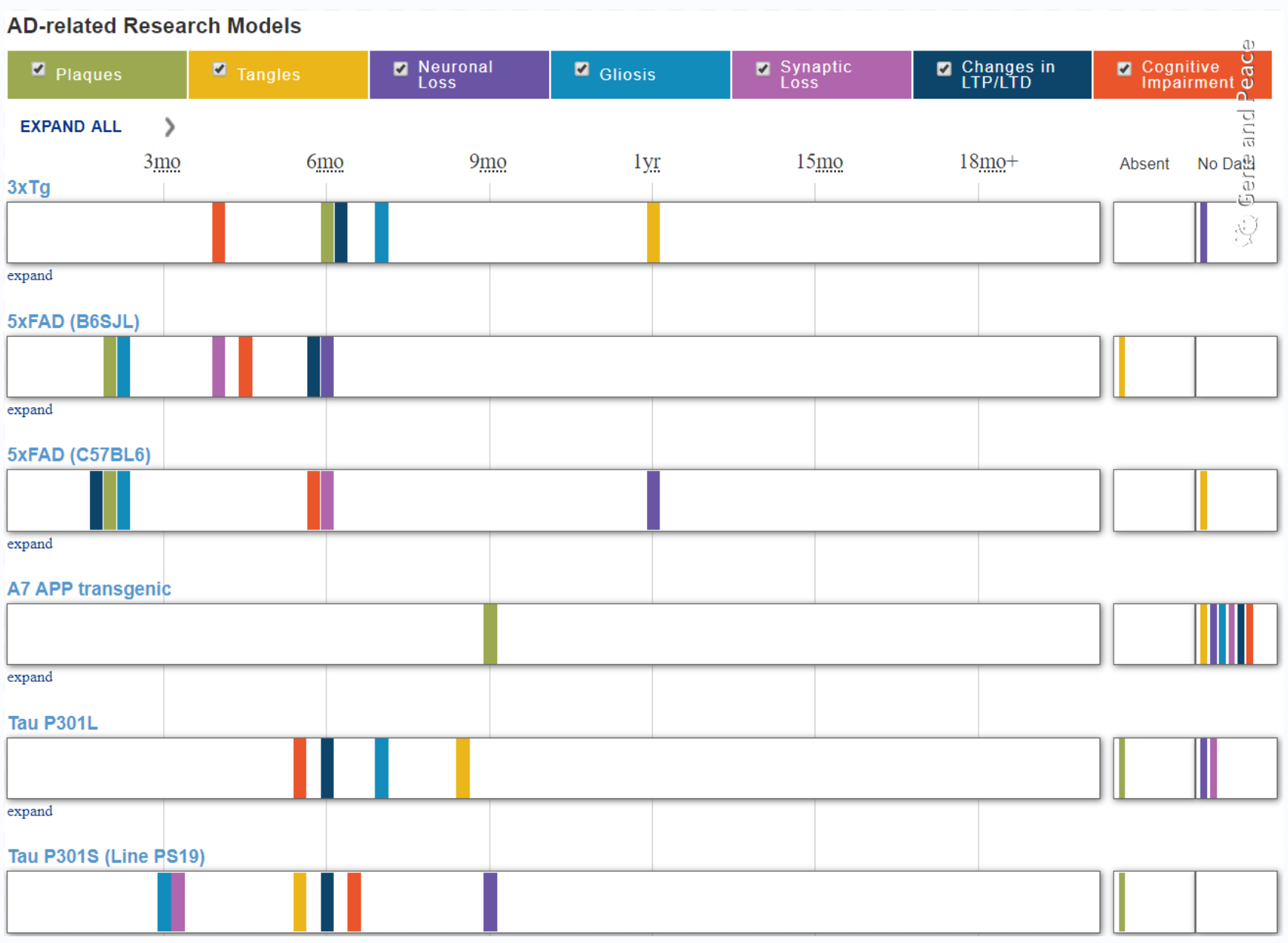The width and height of the screenshot is (1288, 943).
Task: Expand the 5xFAD (B6SJL) row
Action: pyautogui.click(x=30, y=410)
